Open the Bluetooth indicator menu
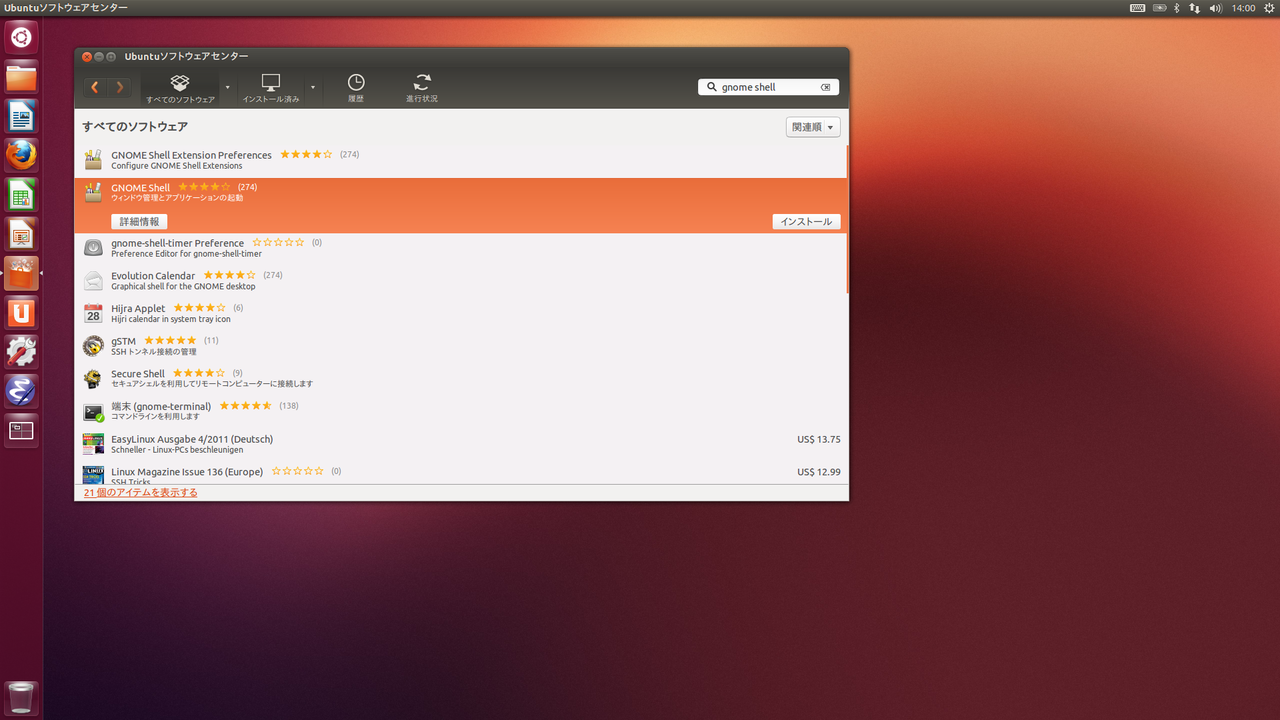Image resolution: width=1280 pixels, height=720 pixels. [1177, 8]
